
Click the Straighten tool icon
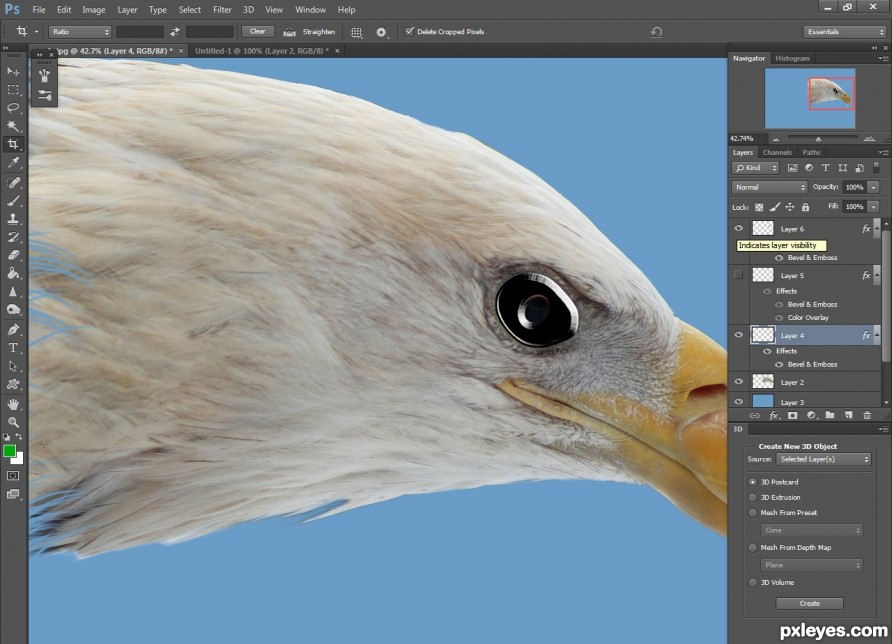[x=290, y=32]
